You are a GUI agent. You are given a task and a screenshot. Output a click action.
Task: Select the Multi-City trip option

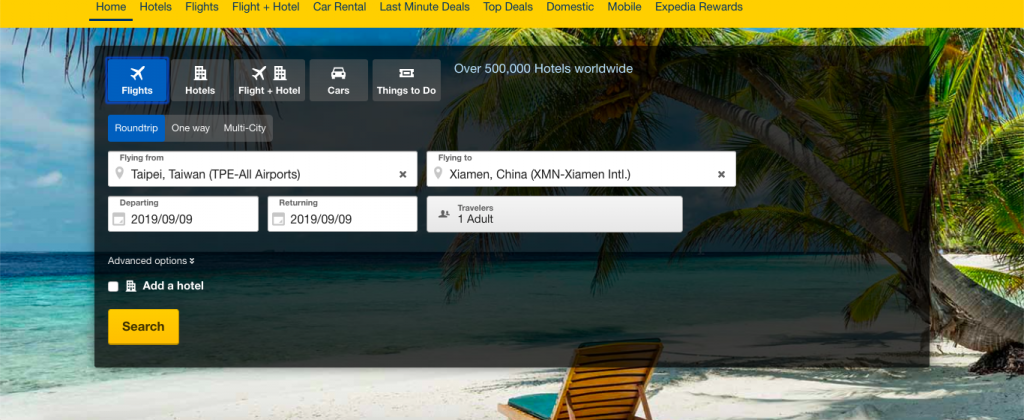[x=245, y=128]
